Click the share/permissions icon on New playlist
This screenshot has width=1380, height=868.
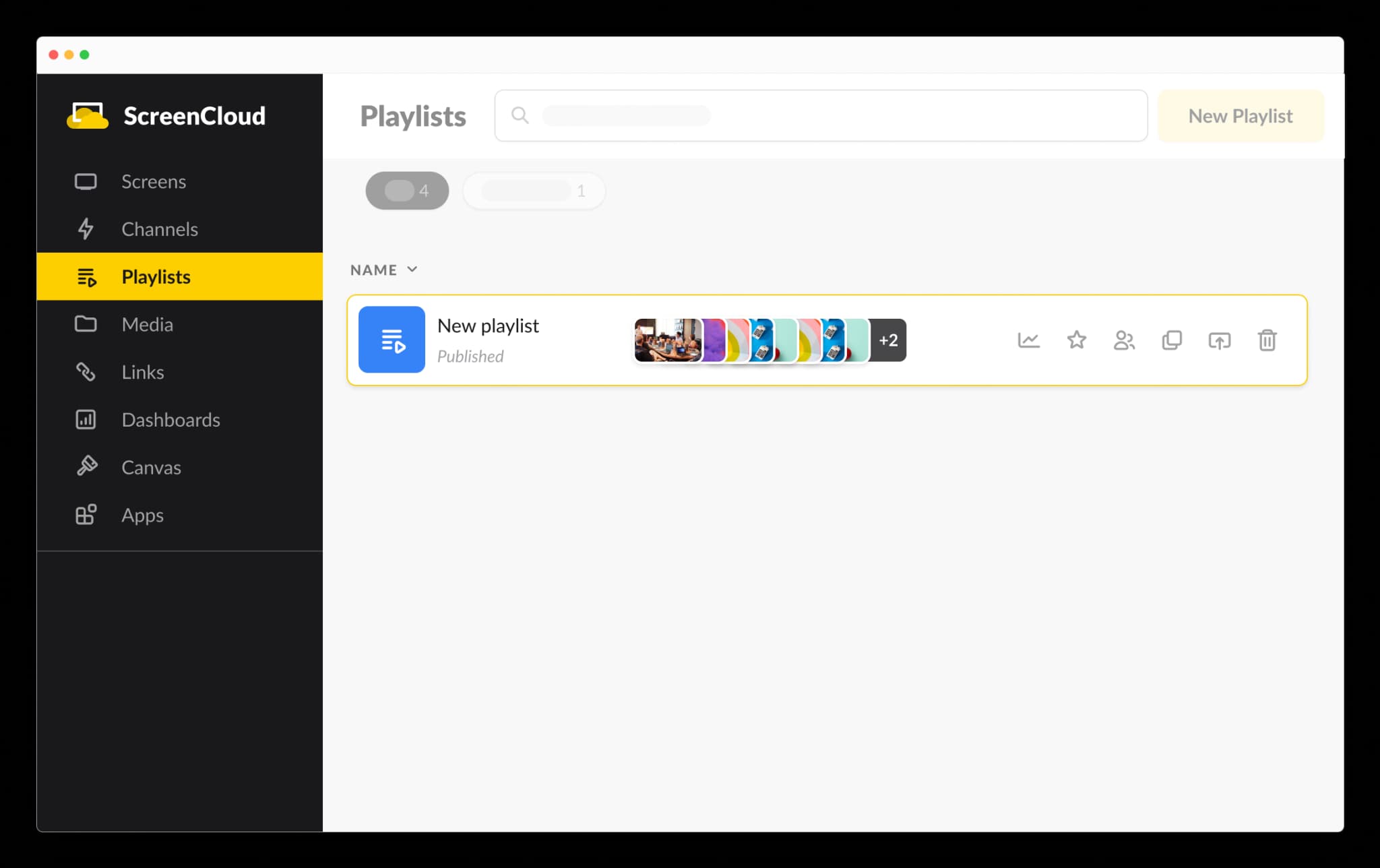pos(1123,340)
